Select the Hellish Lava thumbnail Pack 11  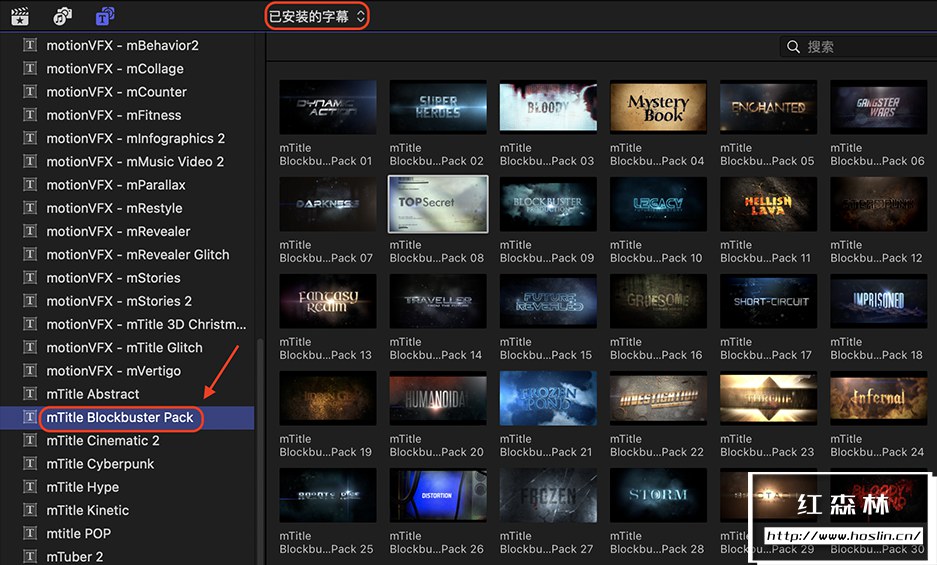(768, 204)
